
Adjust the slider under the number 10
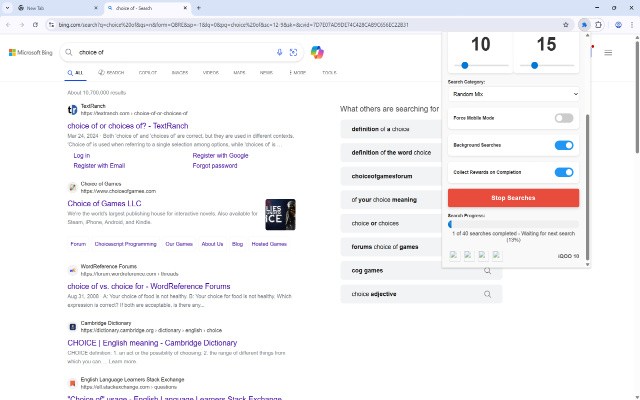click(481, 65)
